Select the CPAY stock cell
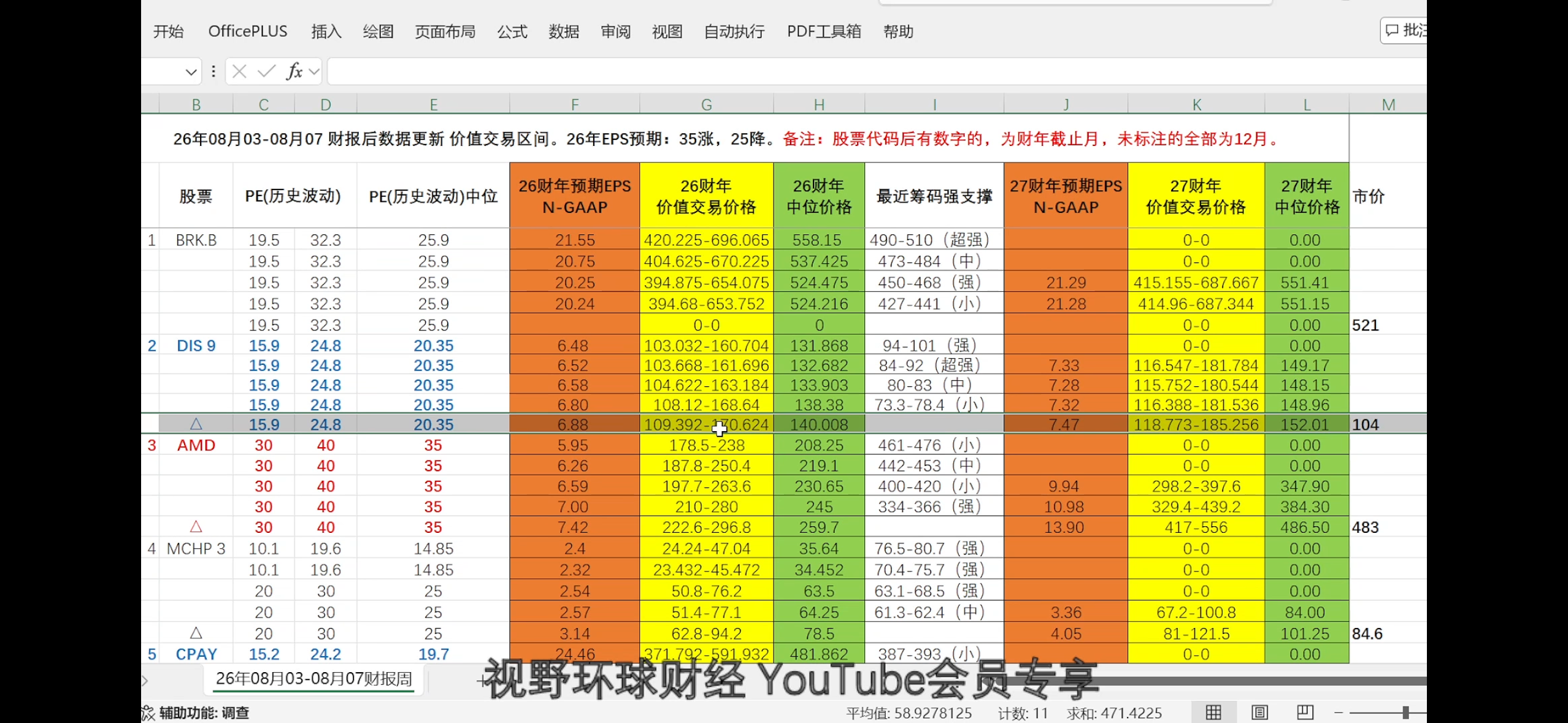 (196, 654)
